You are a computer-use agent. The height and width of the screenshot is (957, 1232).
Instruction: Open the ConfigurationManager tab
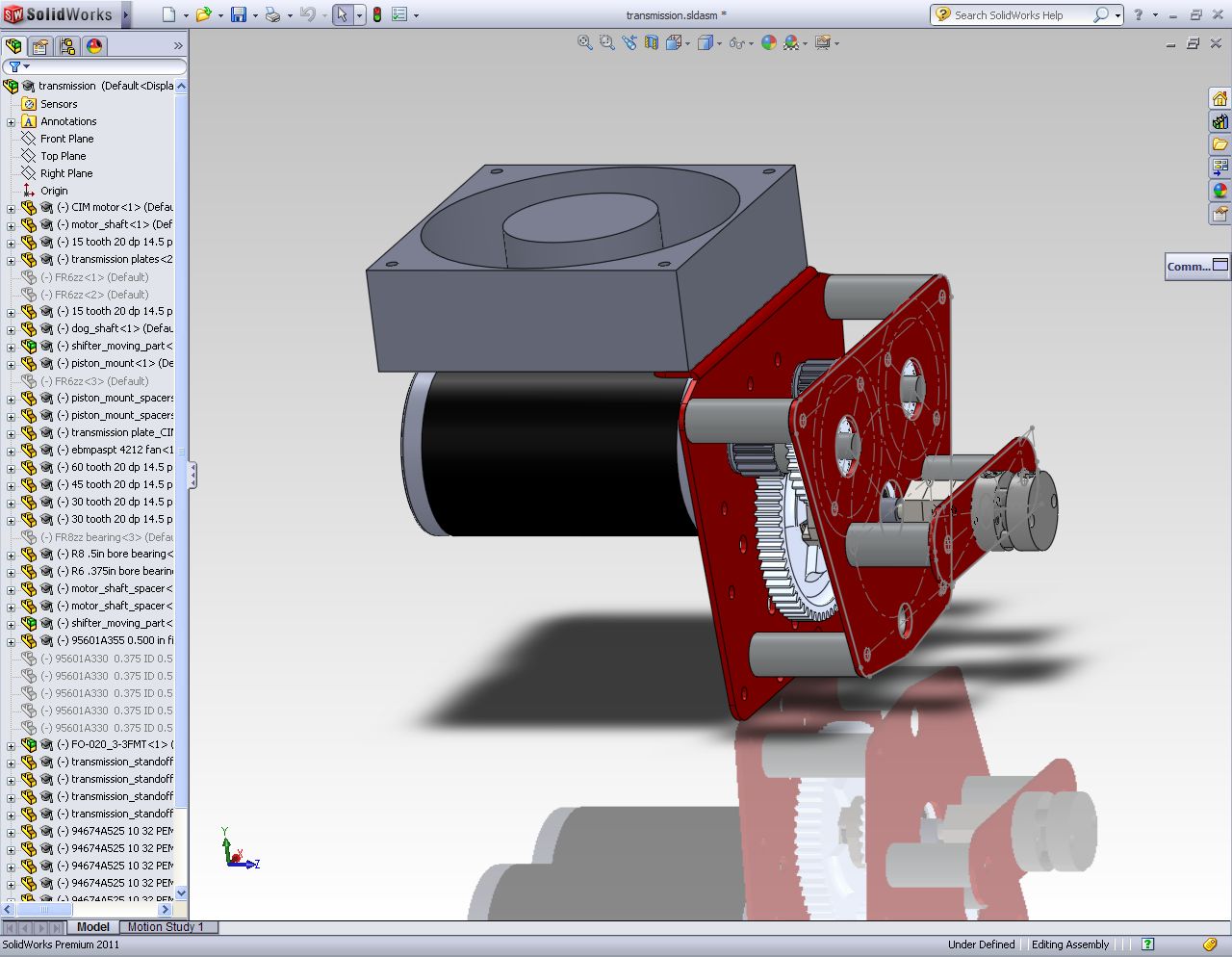pyautogui.click(x=67, y=46)
